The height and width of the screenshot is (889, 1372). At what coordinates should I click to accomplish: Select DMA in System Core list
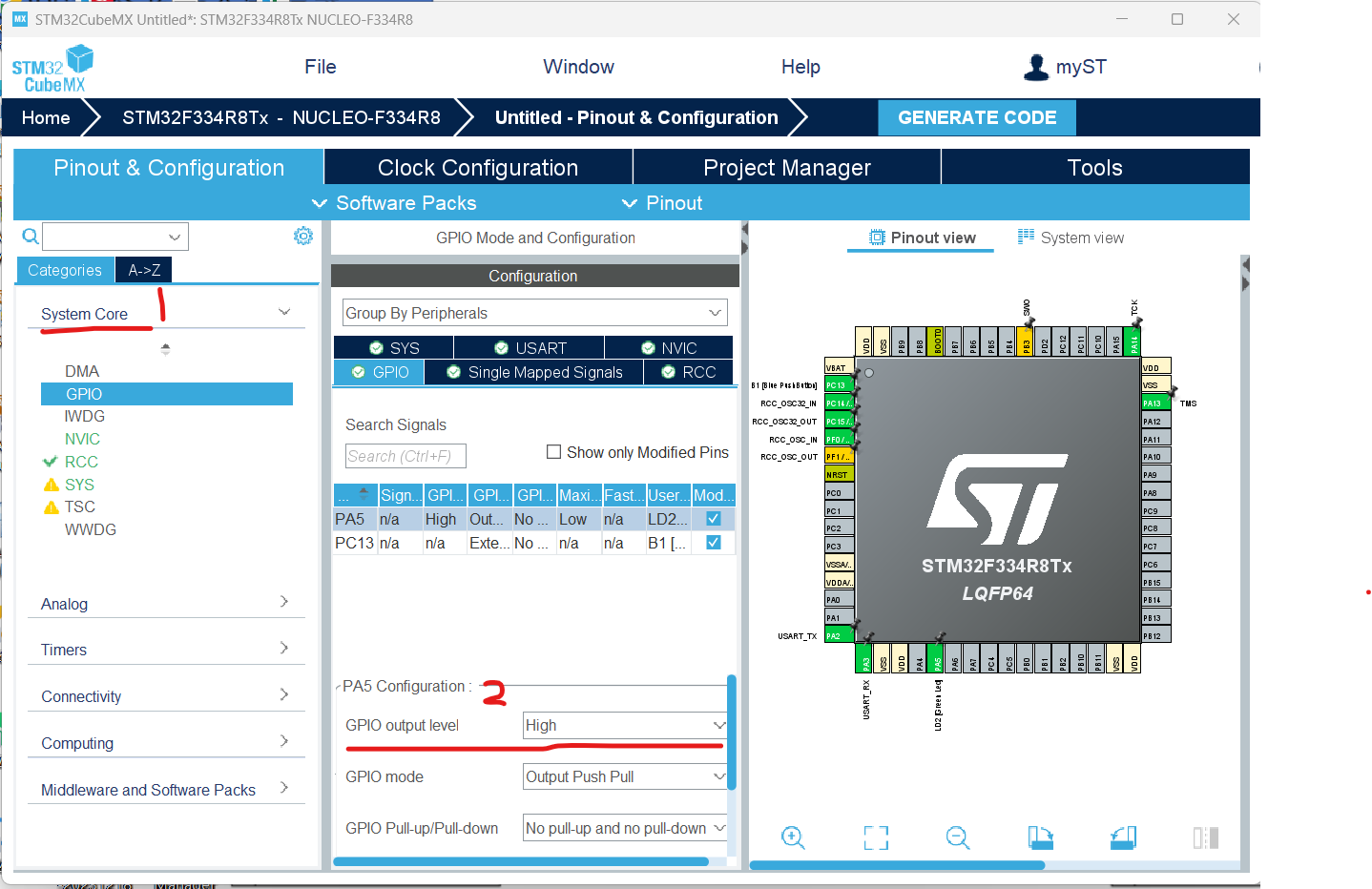[82, 371]
